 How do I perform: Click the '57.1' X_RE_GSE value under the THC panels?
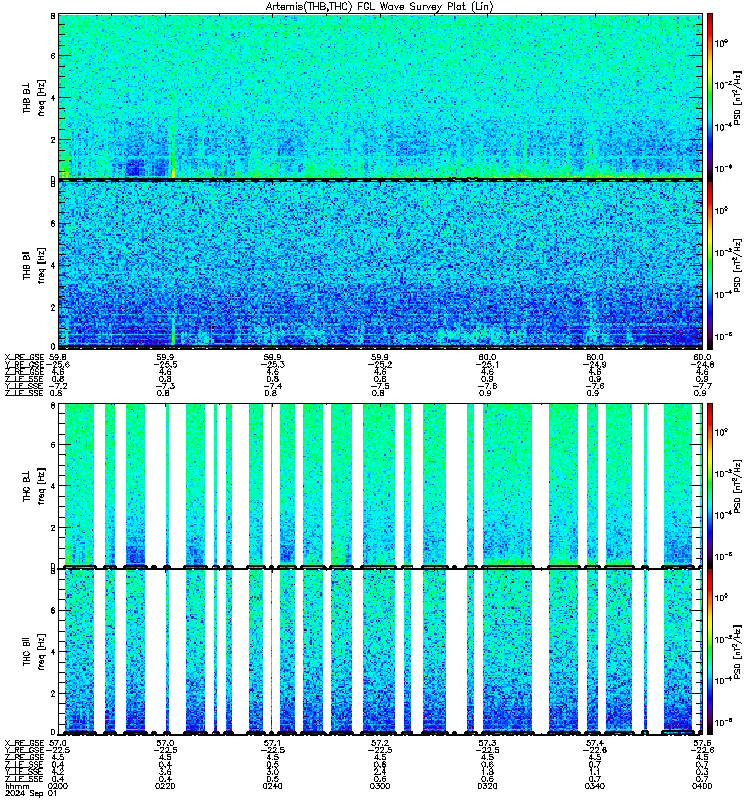[x=273, y=743]
